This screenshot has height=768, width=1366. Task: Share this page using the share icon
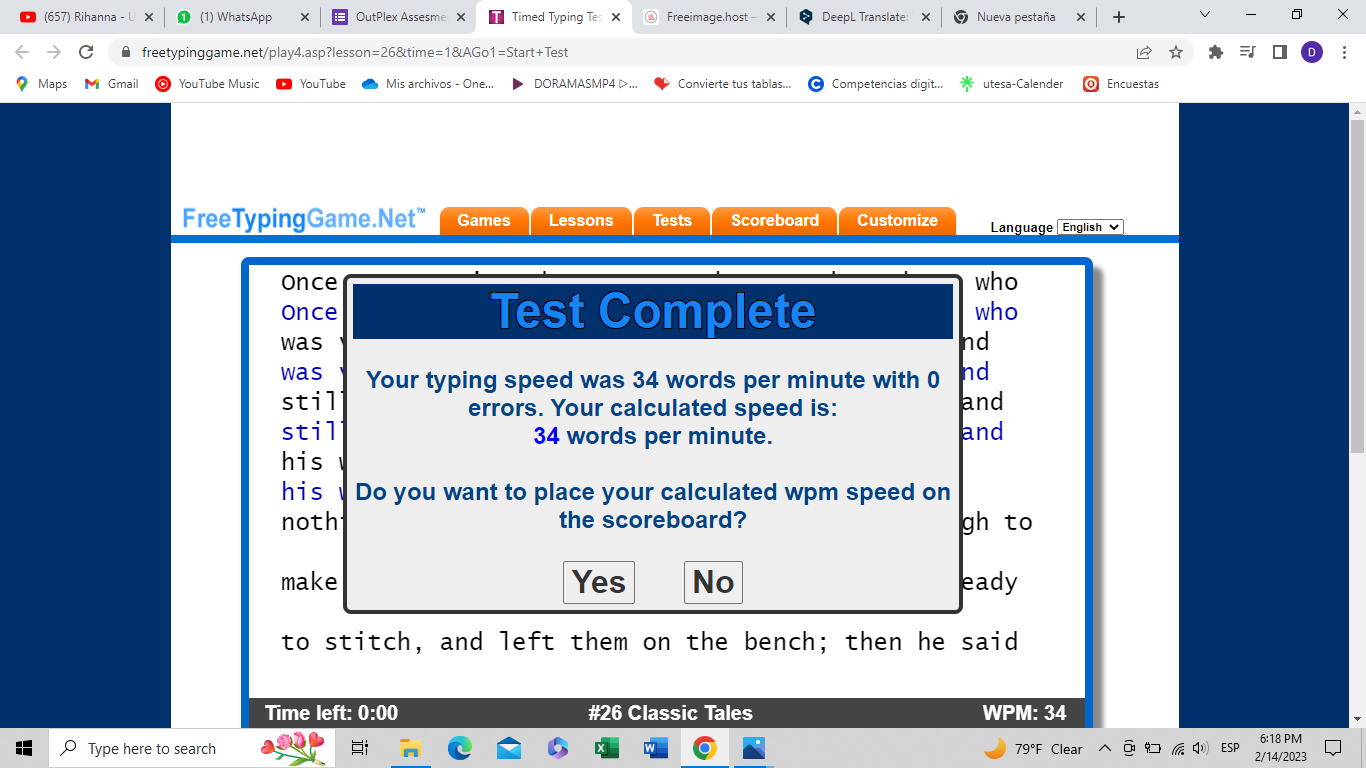coord(1144,52)
